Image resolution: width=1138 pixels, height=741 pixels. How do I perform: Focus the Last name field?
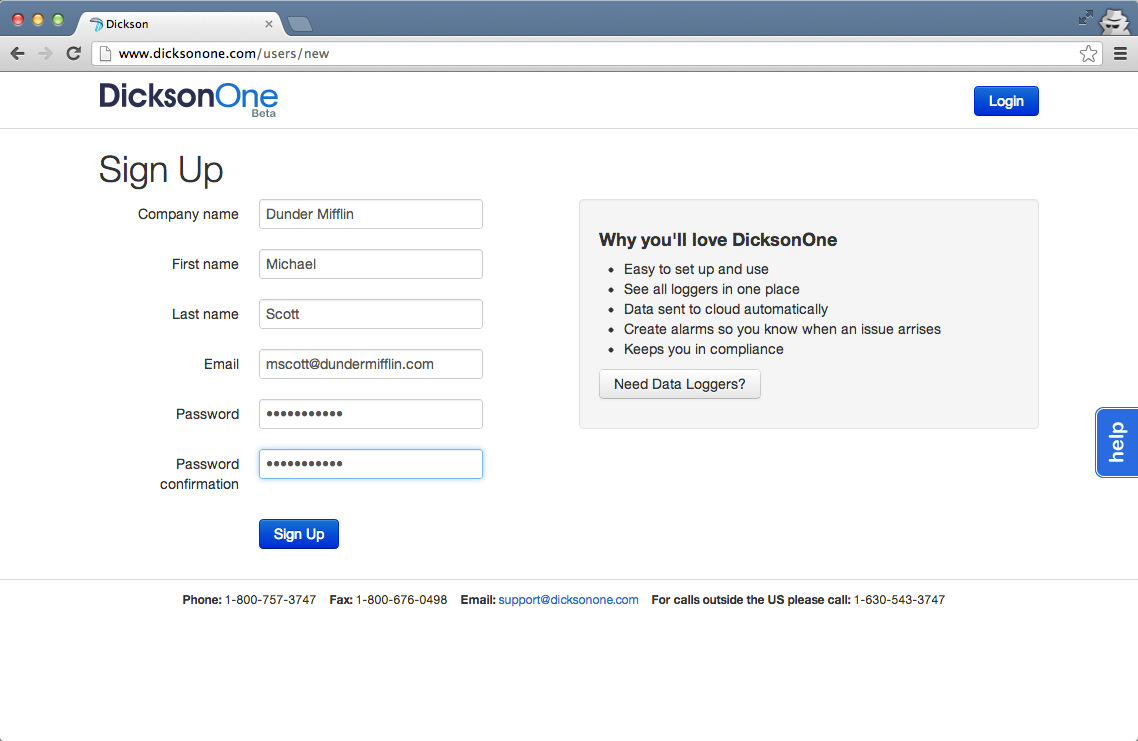[371, 314]
